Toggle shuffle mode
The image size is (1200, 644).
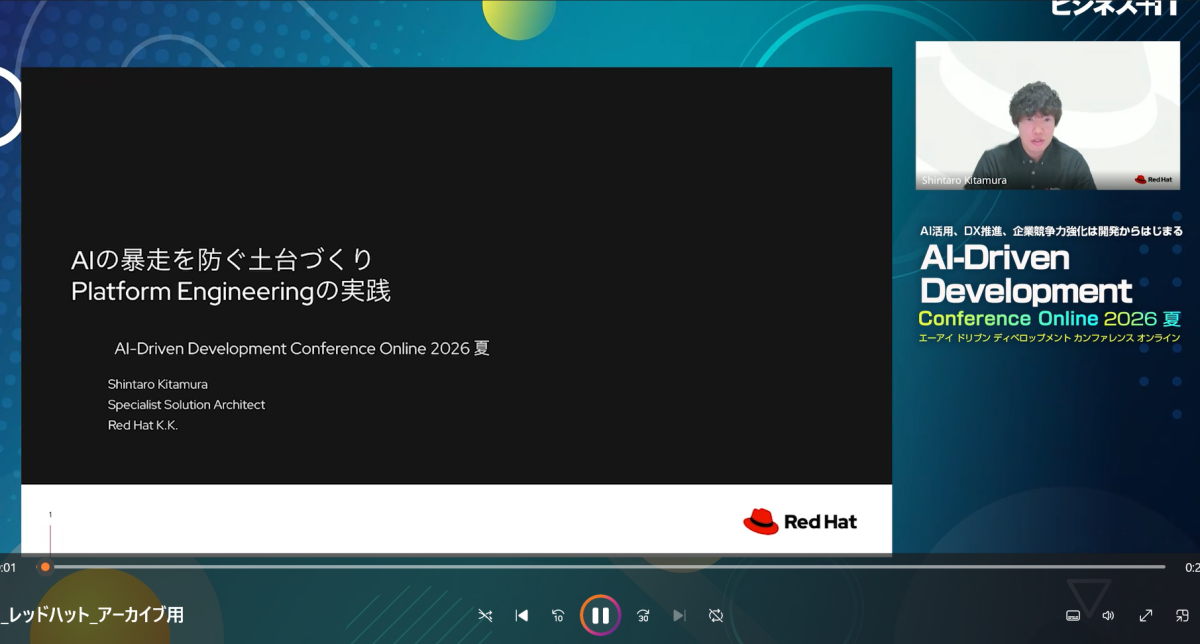click(485, 616)
